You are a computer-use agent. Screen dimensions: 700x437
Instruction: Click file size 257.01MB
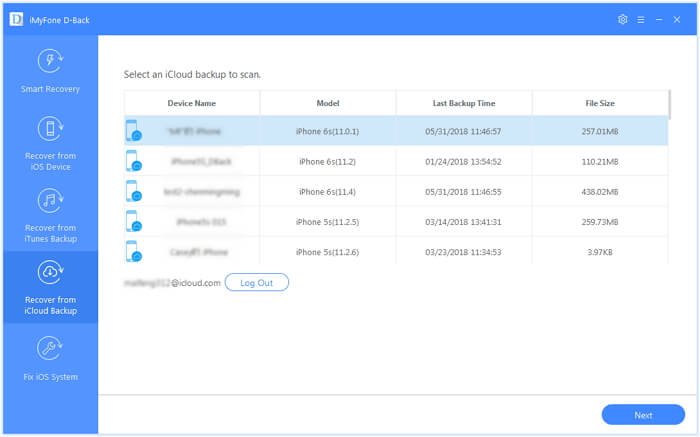(600, 131)
